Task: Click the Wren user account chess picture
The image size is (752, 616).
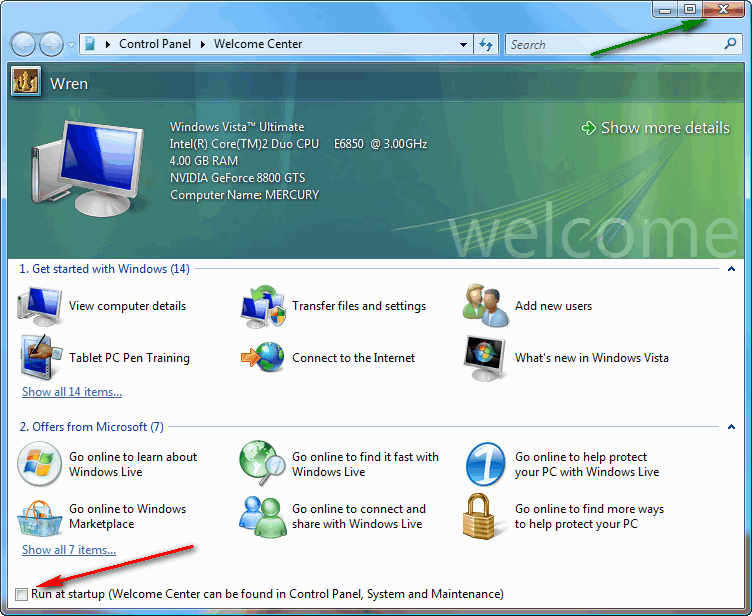Action: (x=26, y=82)
